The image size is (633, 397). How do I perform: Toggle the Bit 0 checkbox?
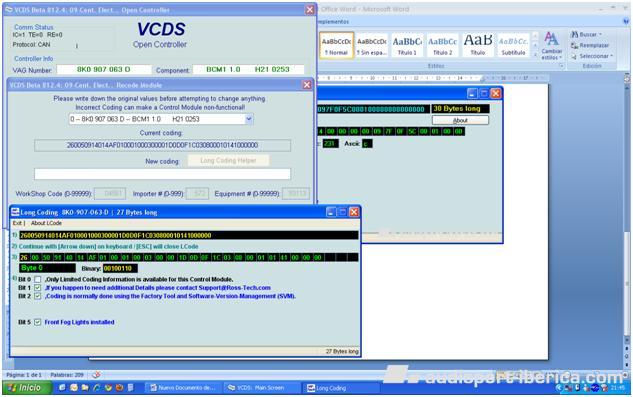coord(38,279)
